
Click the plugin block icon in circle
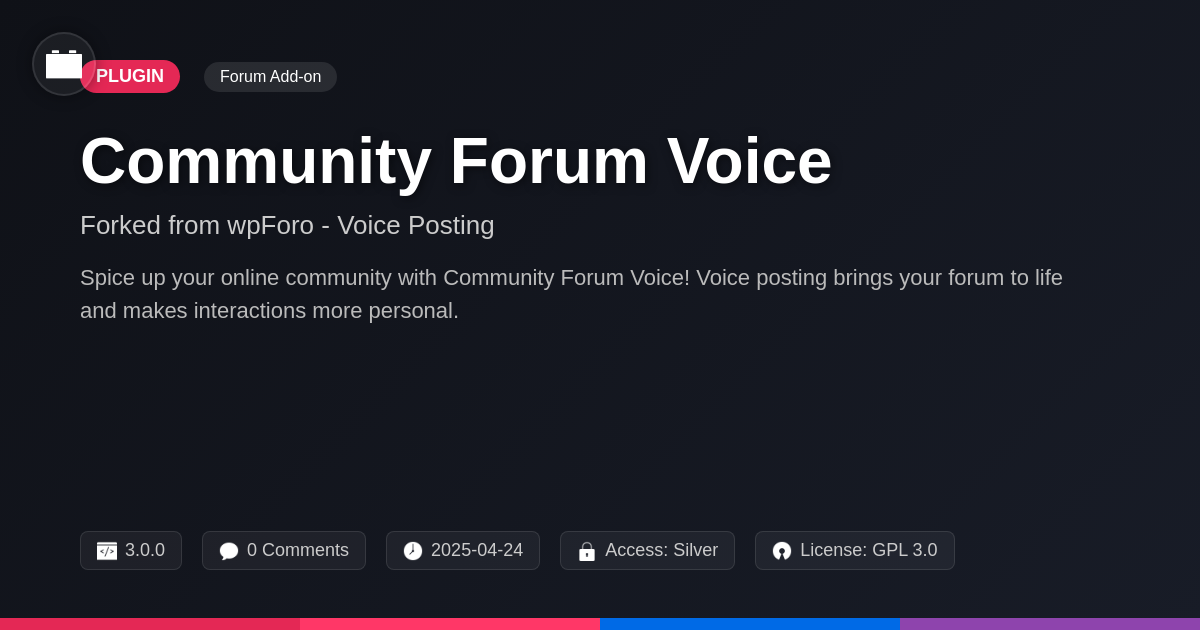coord(64,64)
